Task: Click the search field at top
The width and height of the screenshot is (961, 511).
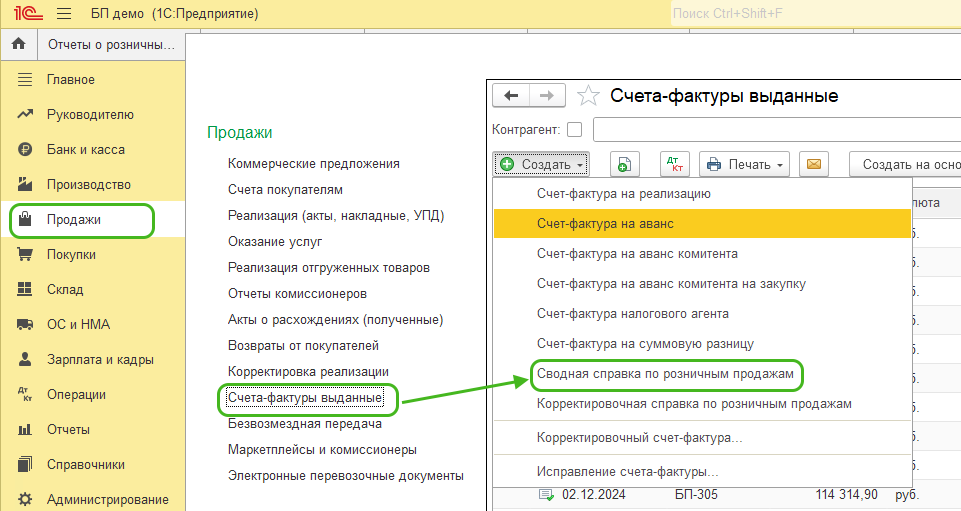Action: pyautogui.click(x=810, y=14)
